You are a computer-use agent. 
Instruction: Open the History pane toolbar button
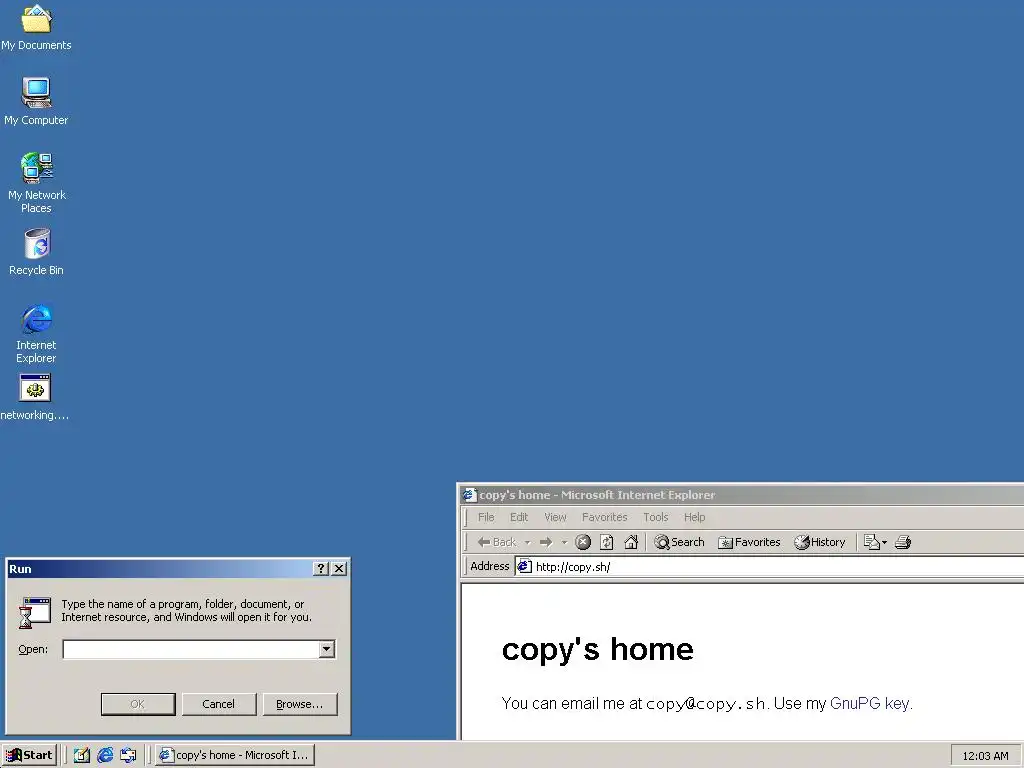(820, 542)
